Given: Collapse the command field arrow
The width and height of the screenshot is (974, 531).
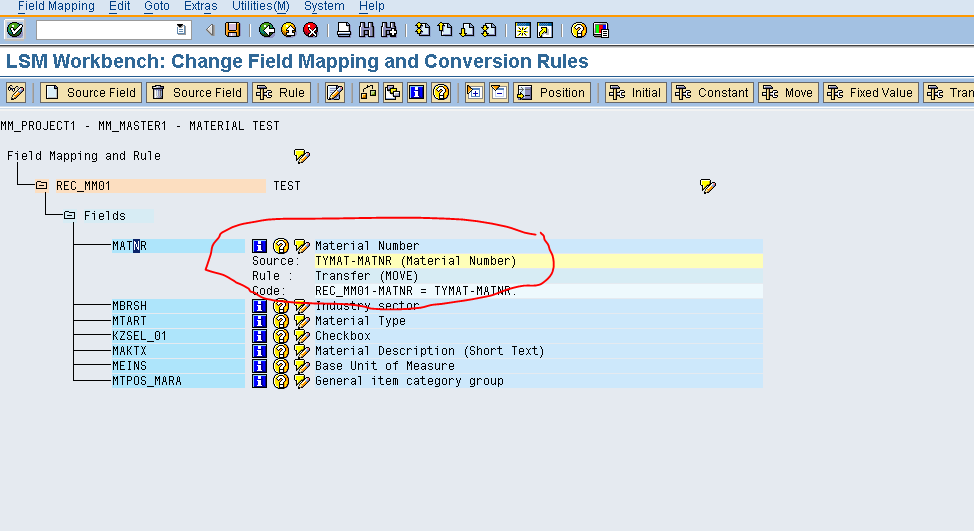Looking at the screenshot, I should [210, 29].
